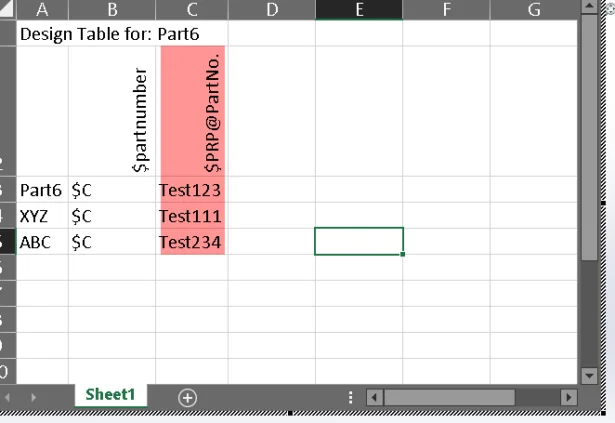615x423 pixels.
Task: Click horizontal scrollbar right arrow
Action: coord(569,397)
